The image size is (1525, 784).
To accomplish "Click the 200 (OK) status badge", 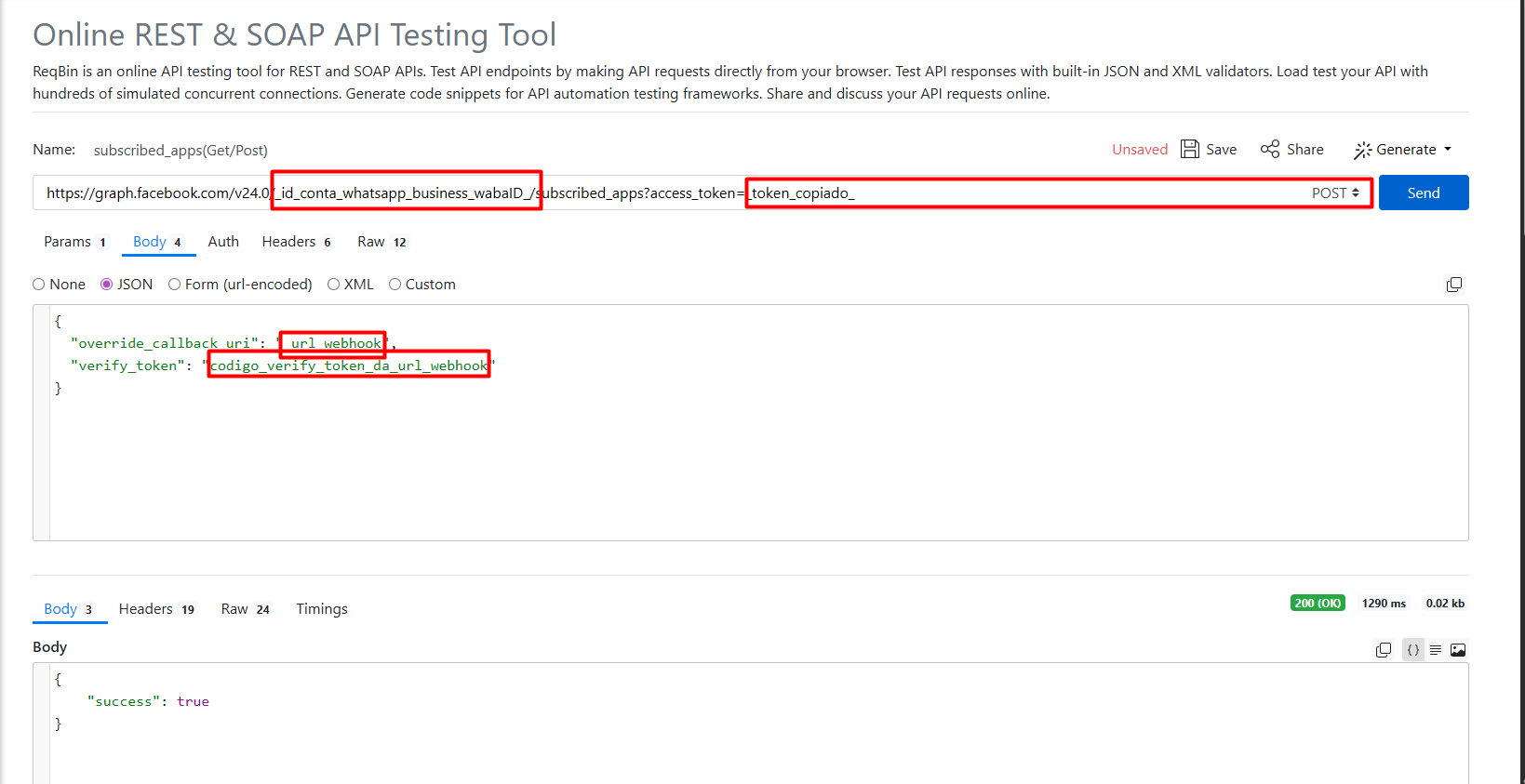I will coord(1318,604).
